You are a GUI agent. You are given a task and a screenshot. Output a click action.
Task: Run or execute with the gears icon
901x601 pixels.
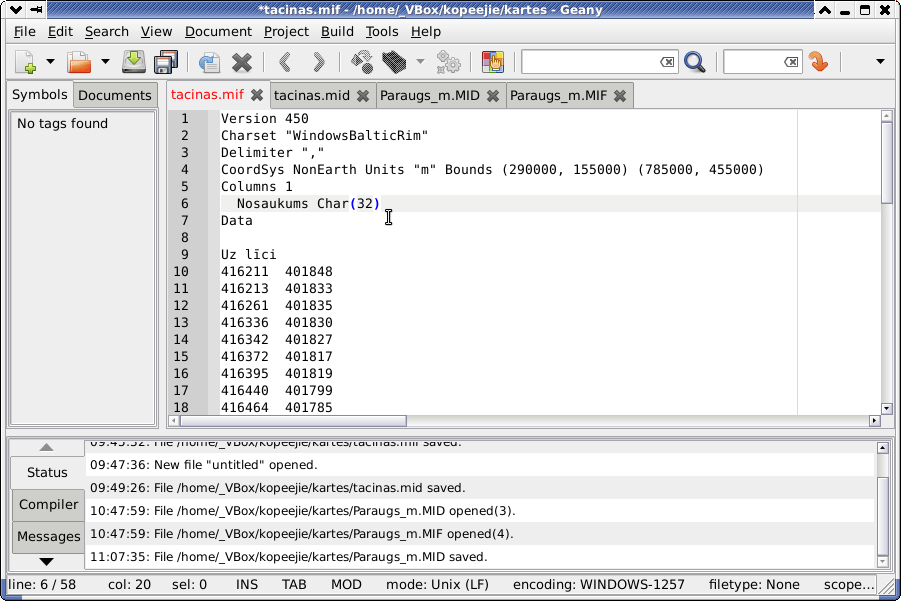tap(448, 61)
